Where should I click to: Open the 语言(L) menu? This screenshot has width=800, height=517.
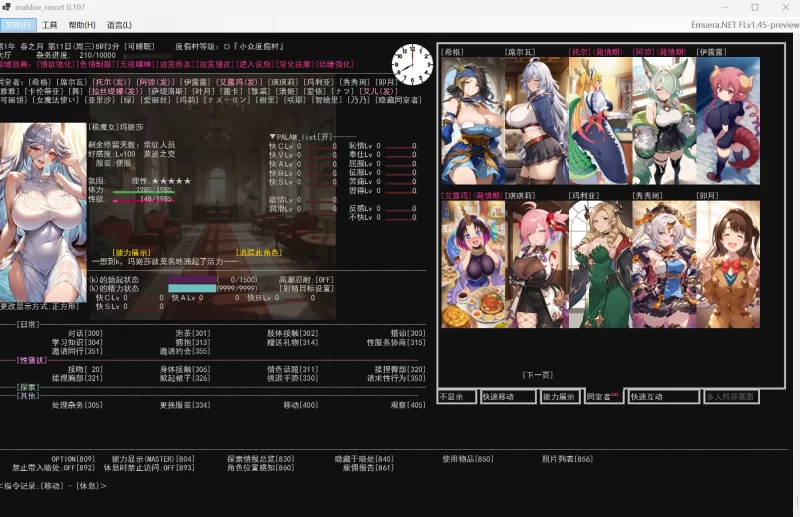pos(119,25)
